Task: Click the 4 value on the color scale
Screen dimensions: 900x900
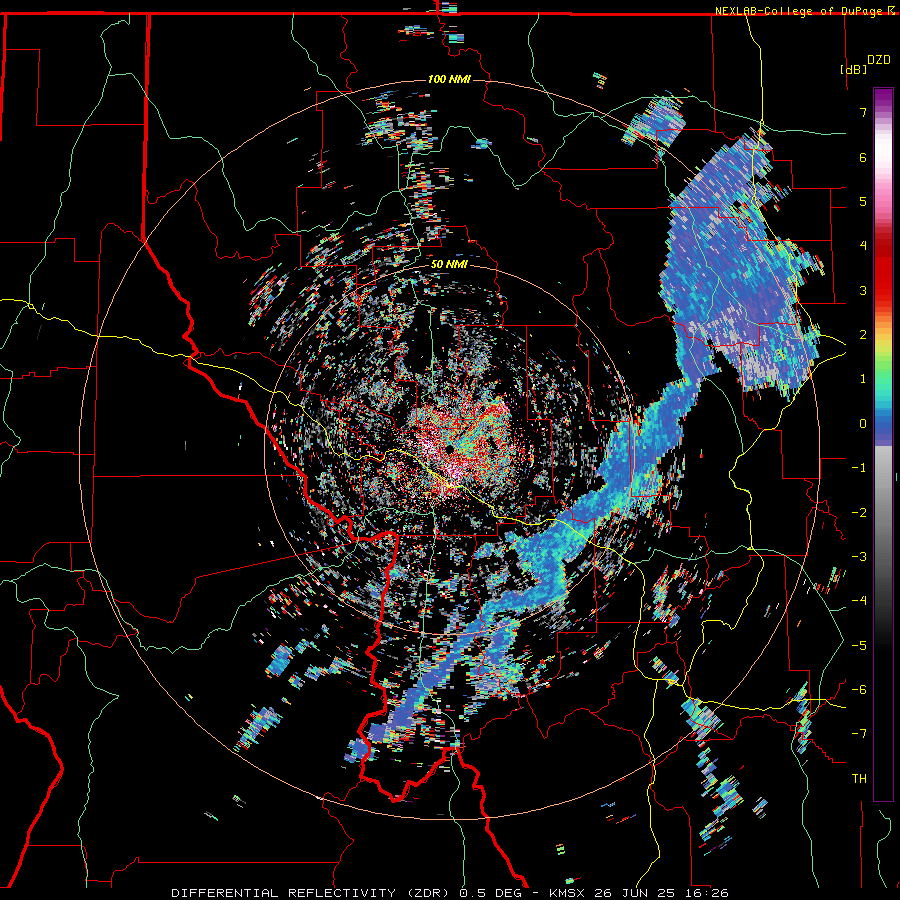Action: 863,246
